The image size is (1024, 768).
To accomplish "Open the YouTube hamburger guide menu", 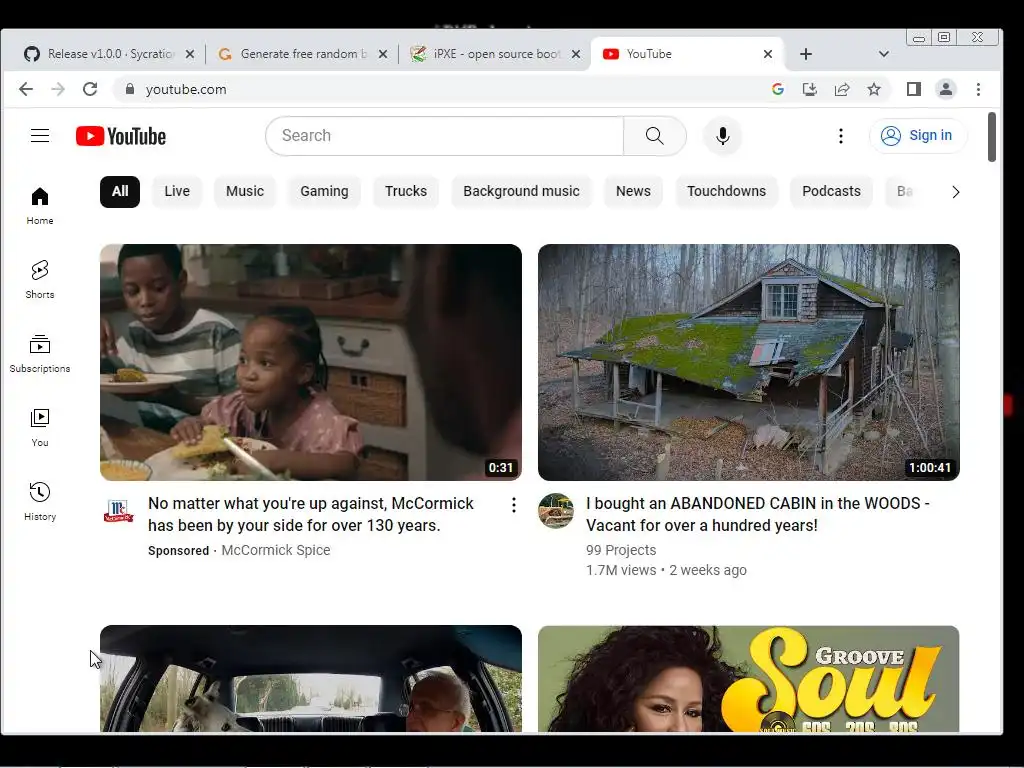I will click(40, 136).
